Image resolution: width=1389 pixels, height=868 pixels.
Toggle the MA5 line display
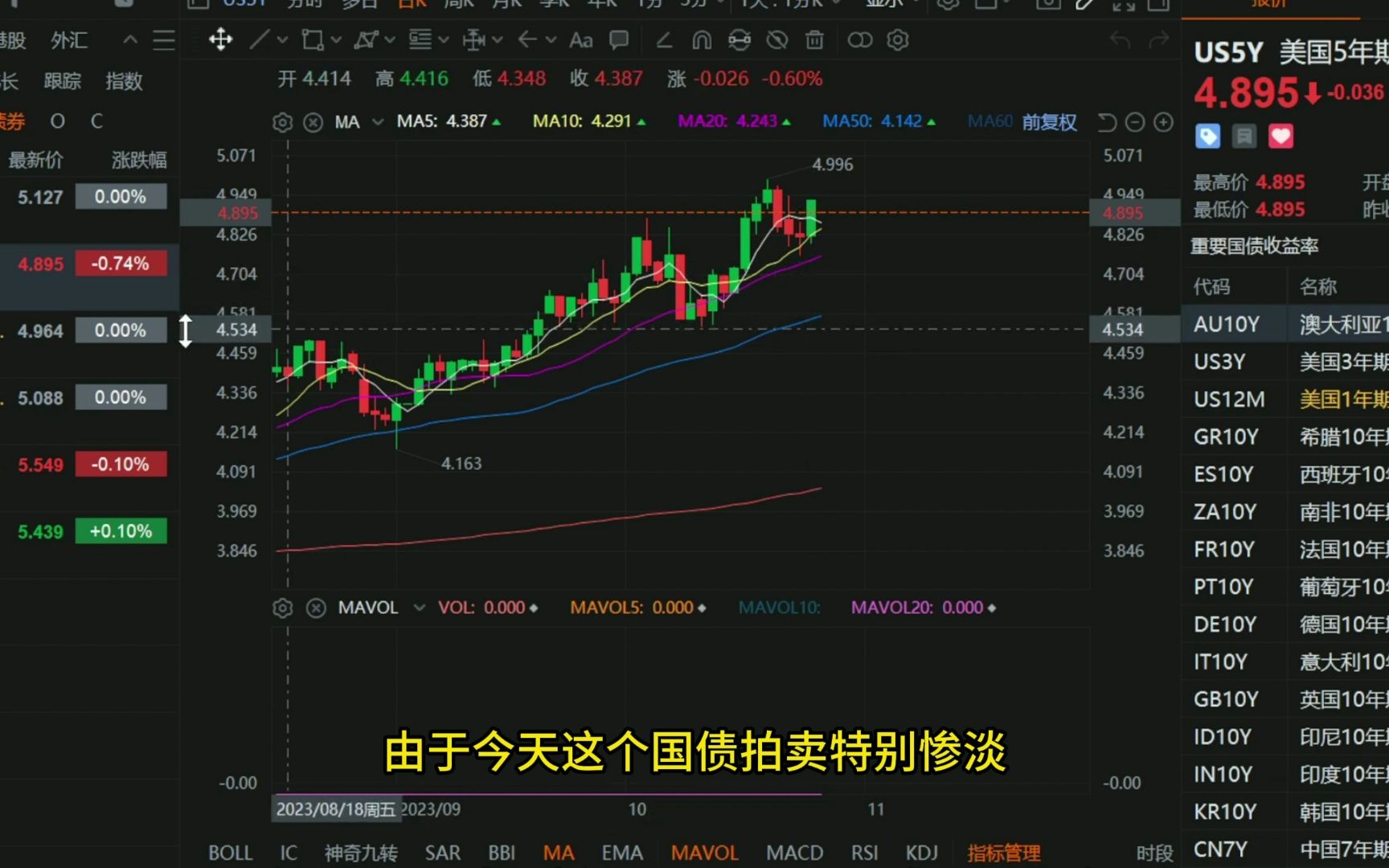click(x=449, y=121)
